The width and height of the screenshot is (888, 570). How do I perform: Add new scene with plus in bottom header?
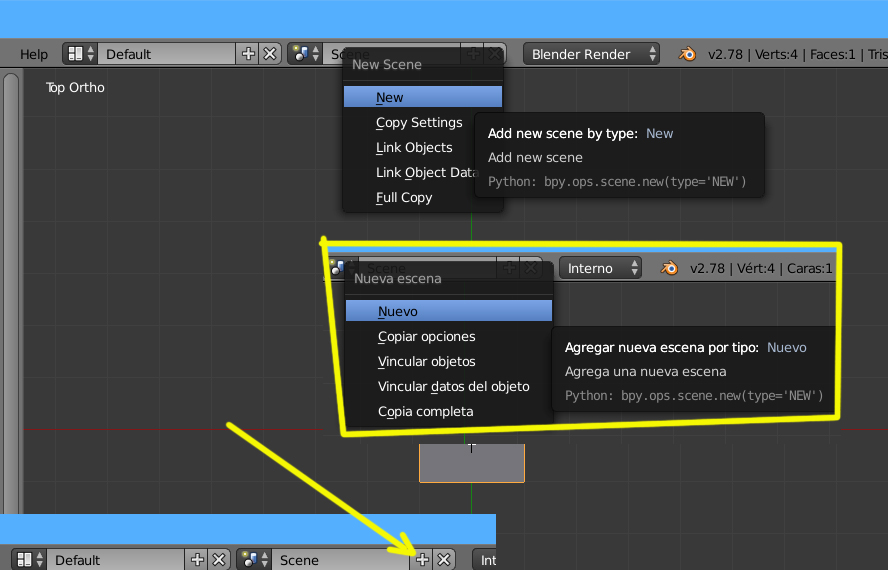click(x=422, y=560)
